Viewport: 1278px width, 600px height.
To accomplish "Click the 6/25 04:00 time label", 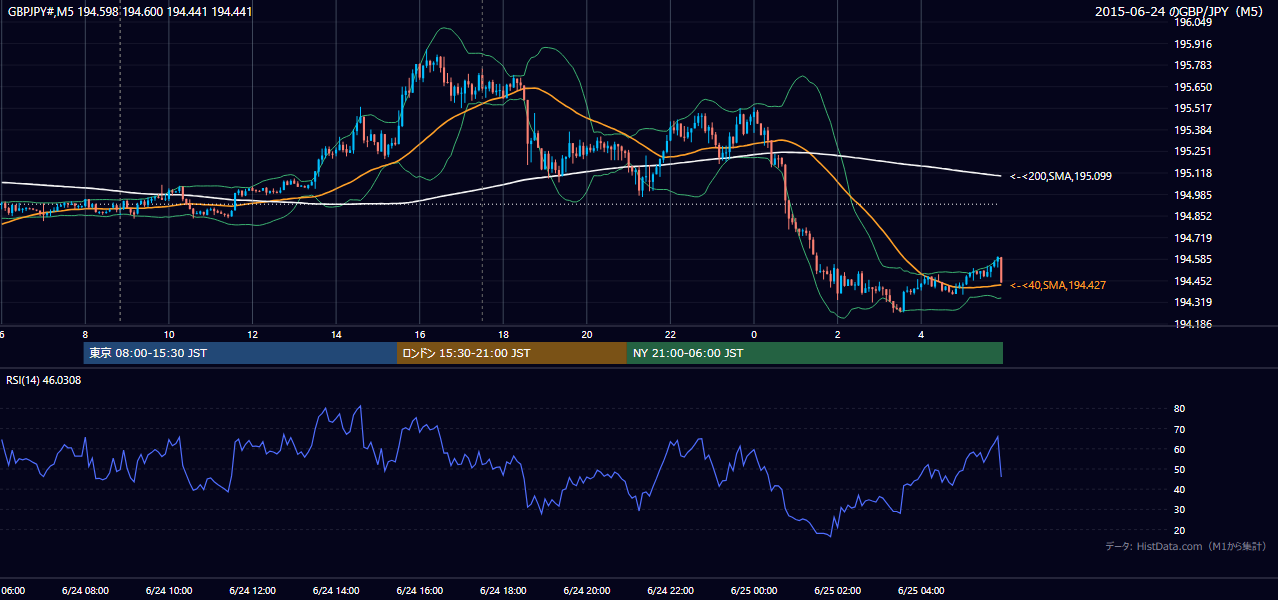I will pyautogui.click(x=921, y=590).
